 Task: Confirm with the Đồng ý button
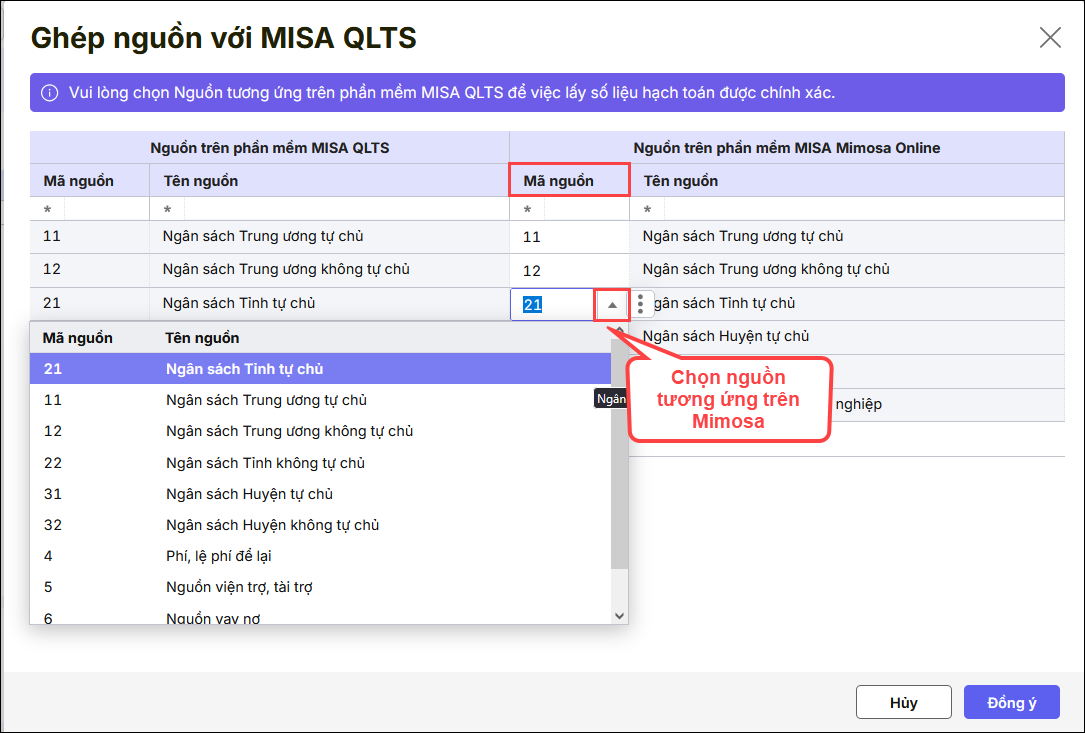[x=1011, y=702]
